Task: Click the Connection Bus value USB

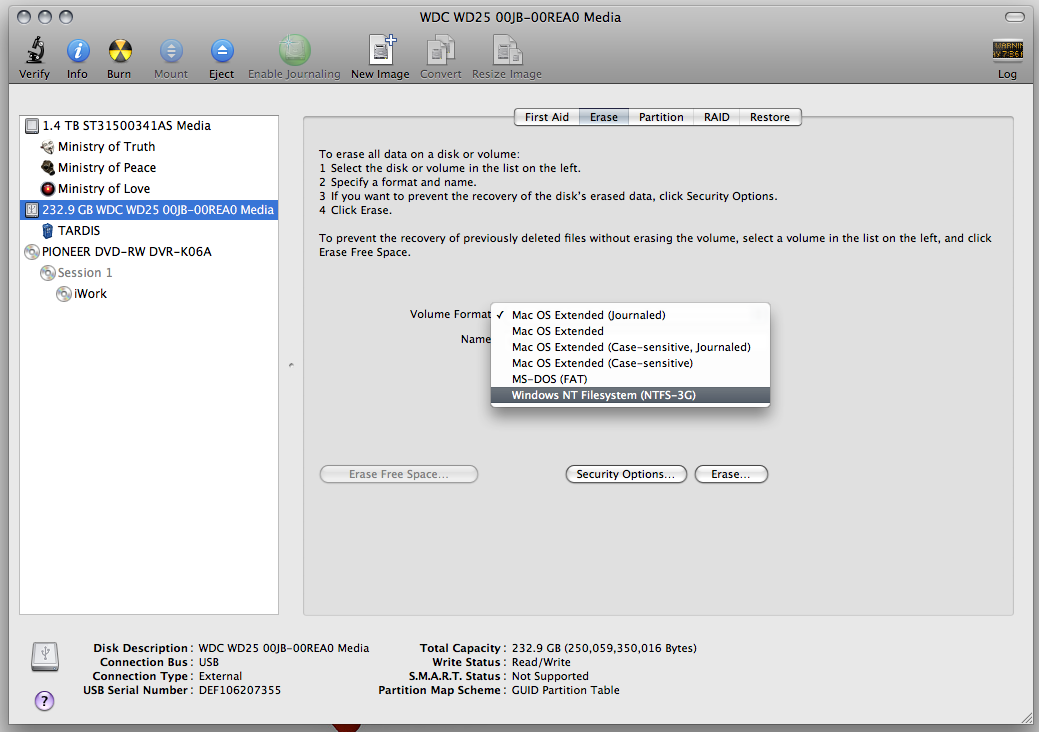Action: [x=209, y=662]
